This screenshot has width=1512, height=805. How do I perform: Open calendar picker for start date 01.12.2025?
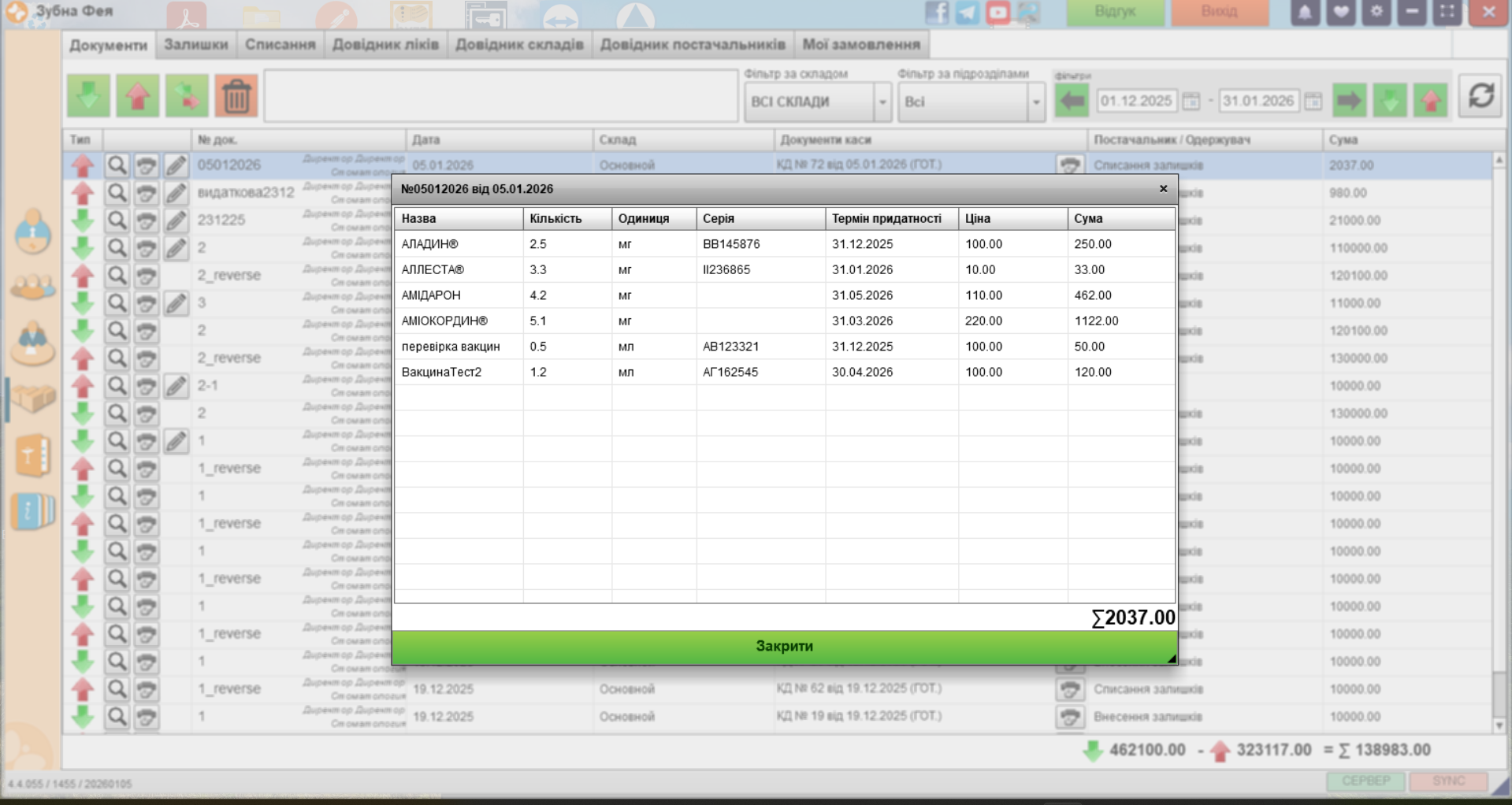(1191, 101)
